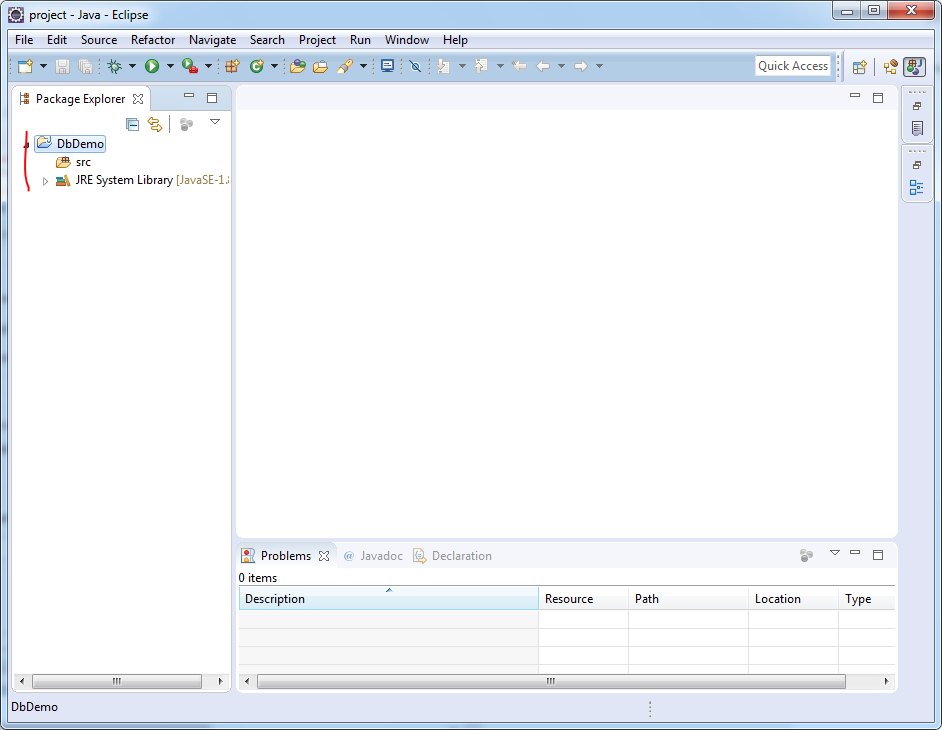The width and height of the screenshot is (942, 730).
Task: Select the Package Explorer tab
Action: (x=81, y=99)
